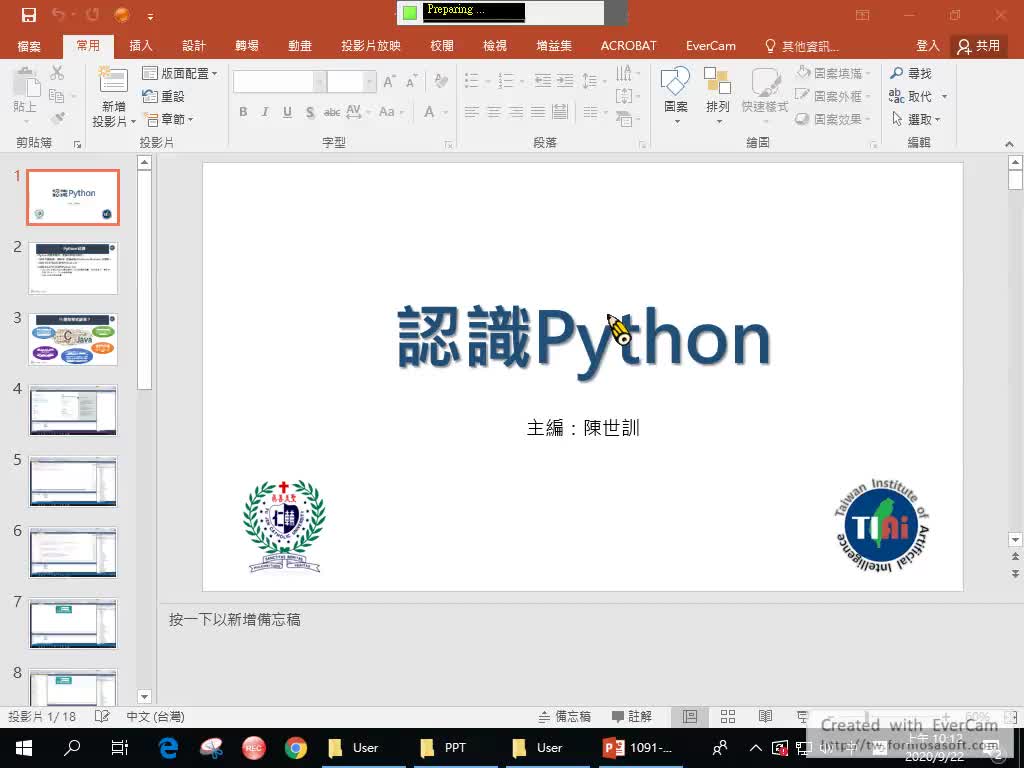Open the customize quick access toolbar dropdown

point(150,16)
